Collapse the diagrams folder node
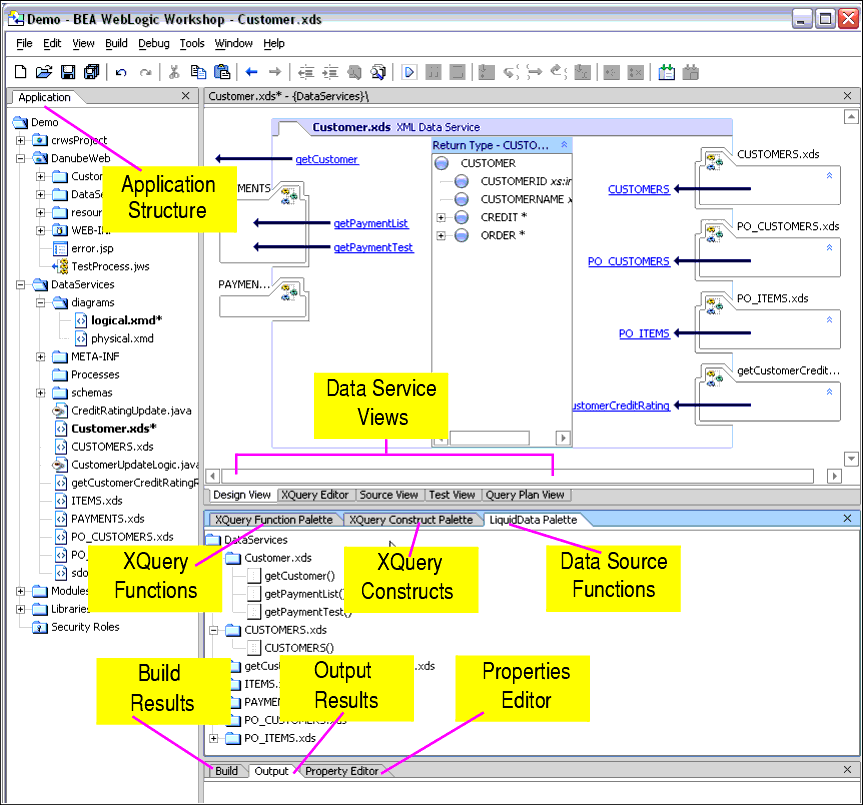 (40, 303)
